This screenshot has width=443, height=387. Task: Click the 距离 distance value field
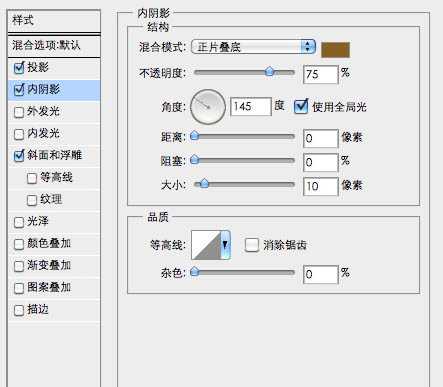tap(321, 138)
